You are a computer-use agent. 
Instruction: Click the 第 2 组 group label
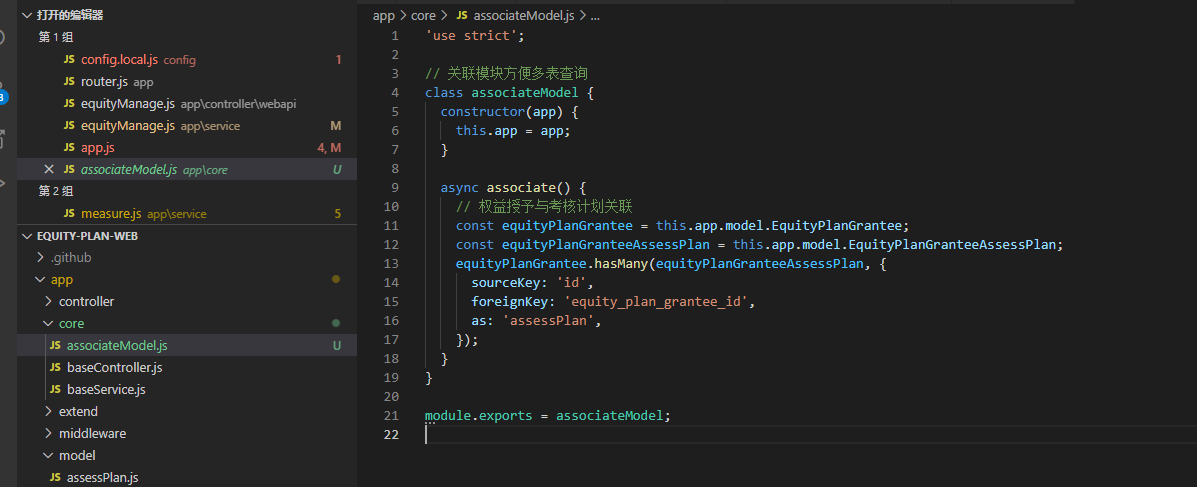pyautogui.click(x=56, y=192)
